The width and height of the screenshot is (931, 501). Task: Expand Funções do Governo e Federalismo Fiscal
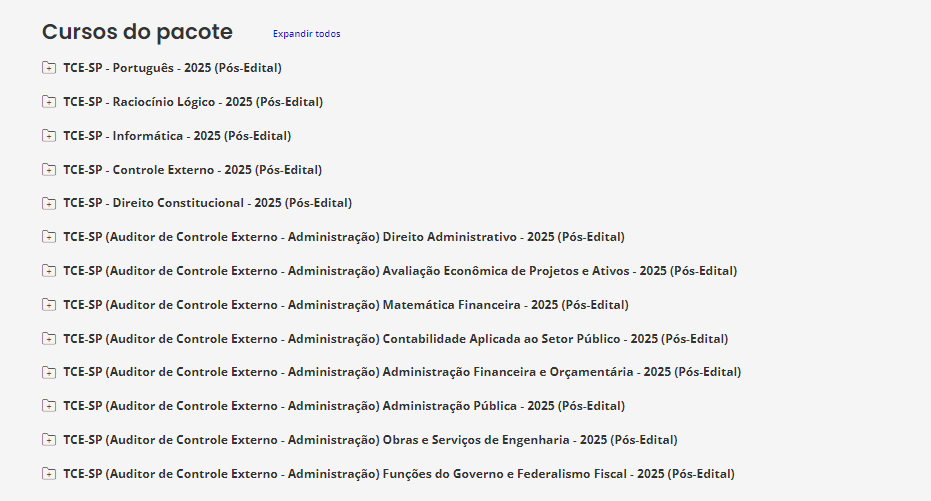tap(49, 474)
